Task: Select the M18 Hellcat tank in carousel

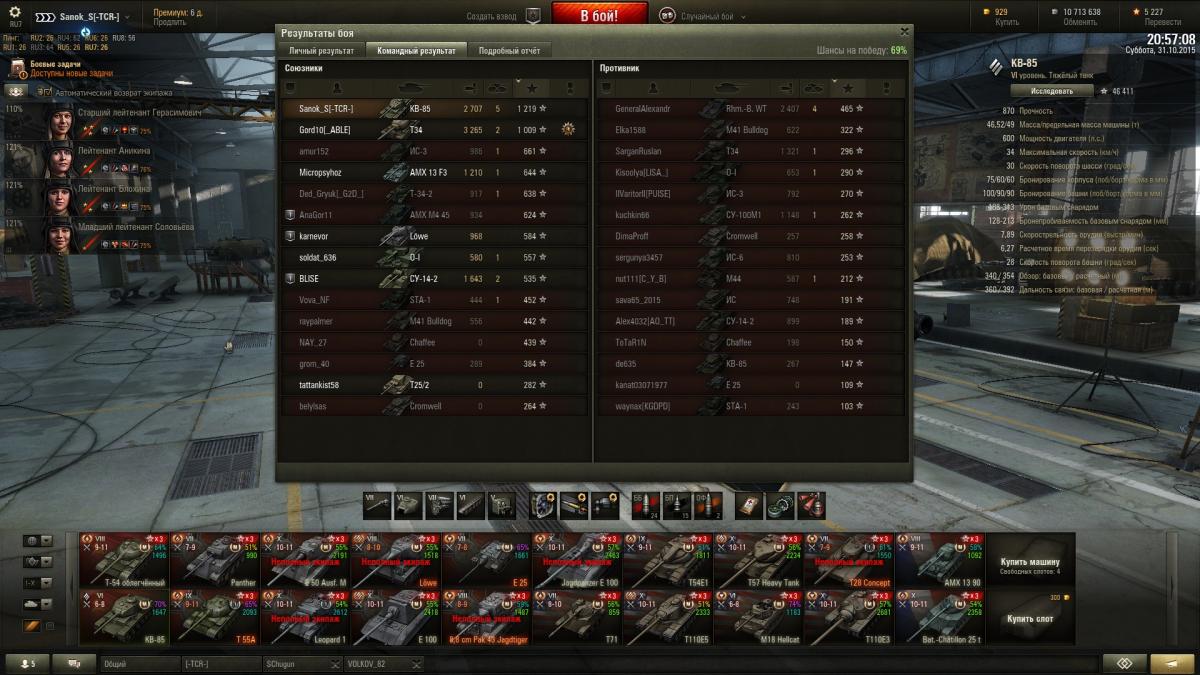Action: [759, 616]
